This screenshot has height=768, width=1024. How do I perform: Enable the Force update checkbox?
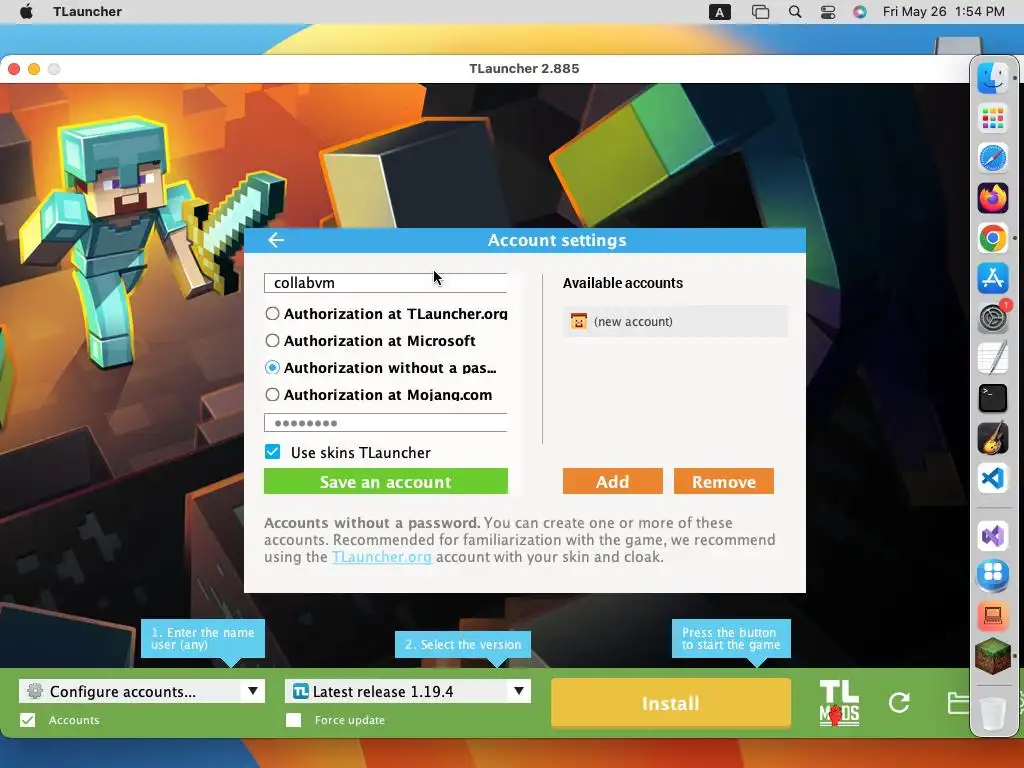[x=293, y=720]
